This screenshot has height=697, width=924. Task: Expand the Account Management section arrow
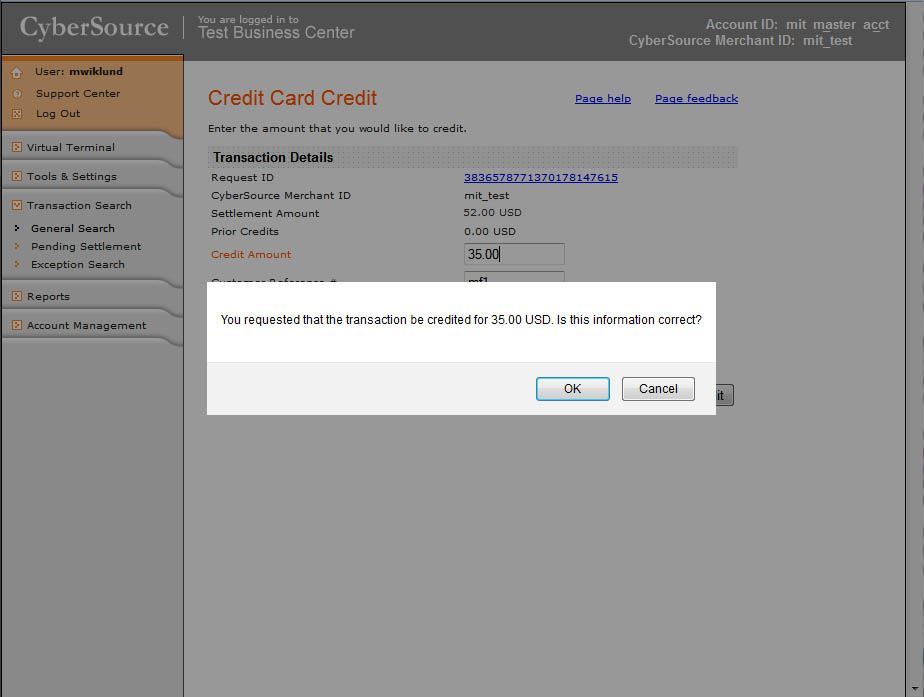tap(17, 325)
